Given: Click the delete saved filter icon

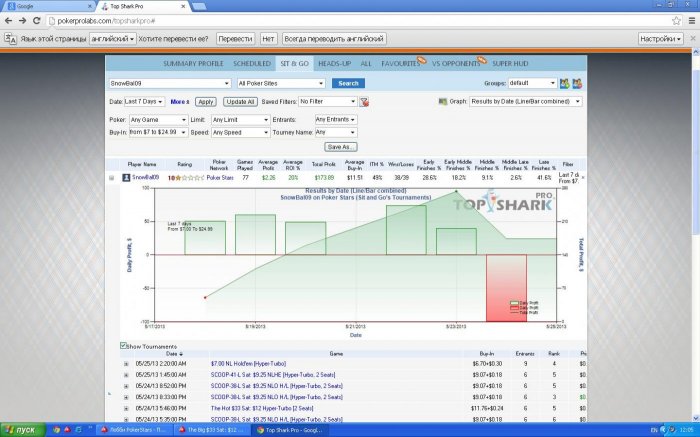Looking at the screenshot, I should 364,102.
